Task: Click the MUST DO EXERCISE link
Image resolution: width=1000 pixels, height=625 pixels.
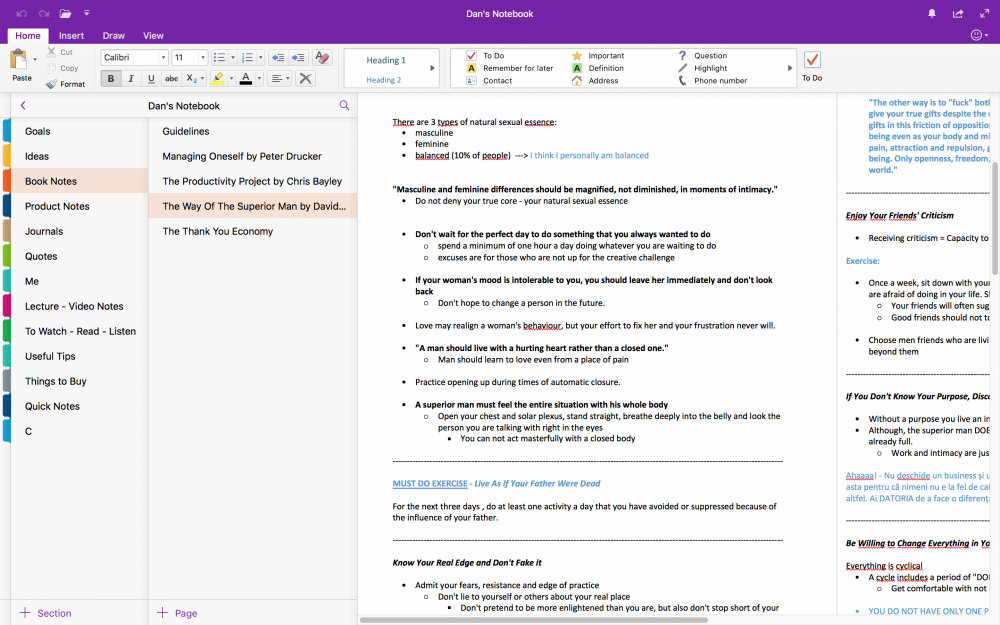Action: click(430, 483)
